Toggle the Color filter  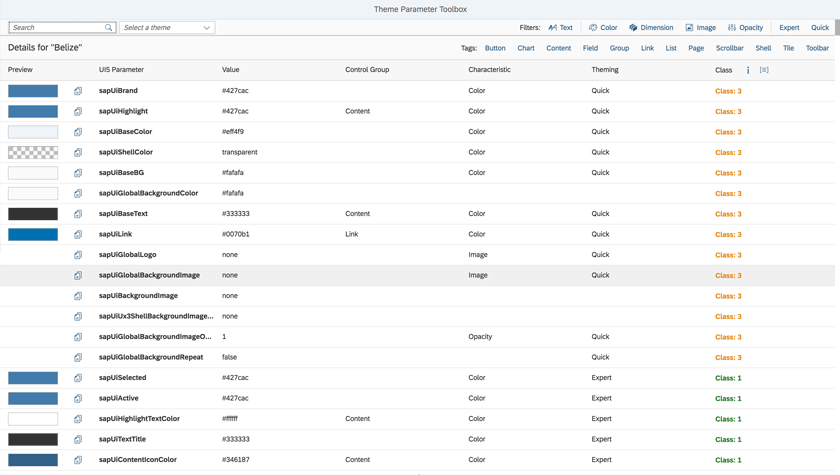click(603, 27)
